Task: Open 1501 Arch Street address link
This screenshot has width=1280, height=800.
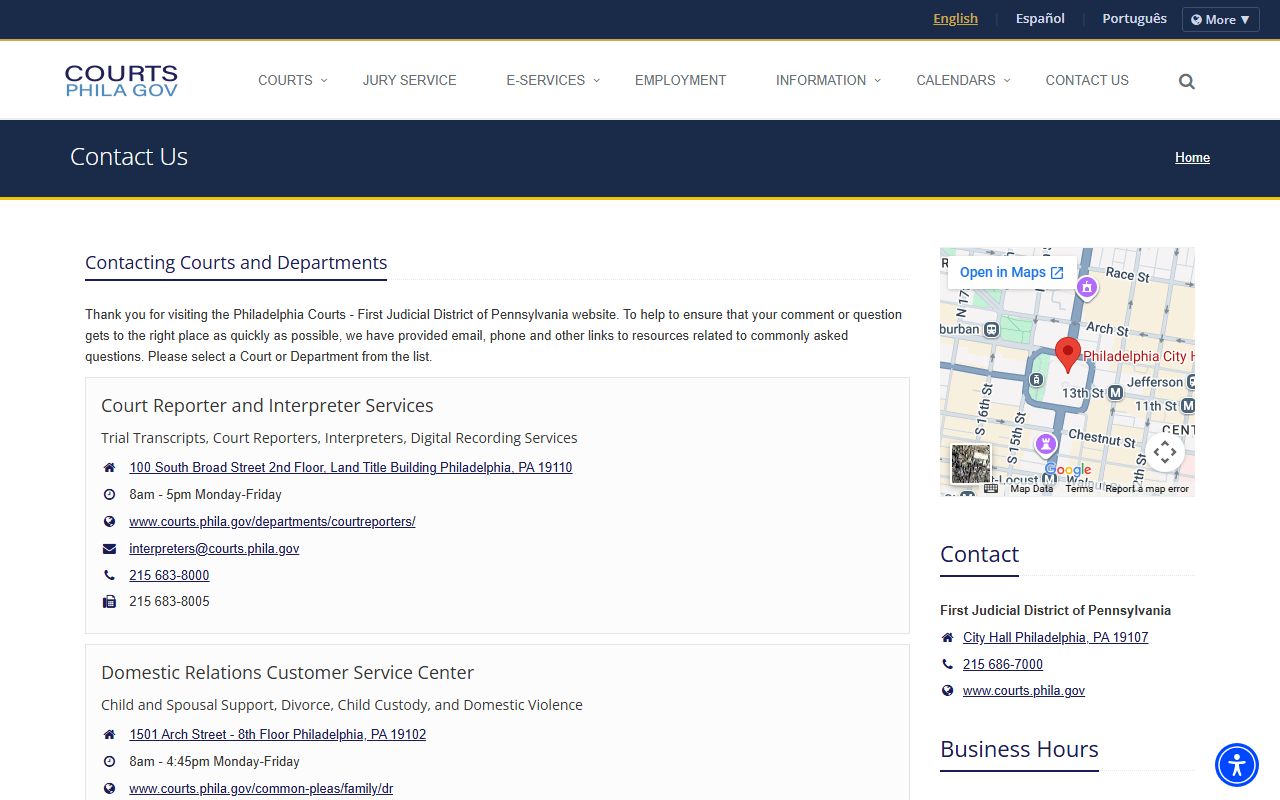Action: click(278, 735)
